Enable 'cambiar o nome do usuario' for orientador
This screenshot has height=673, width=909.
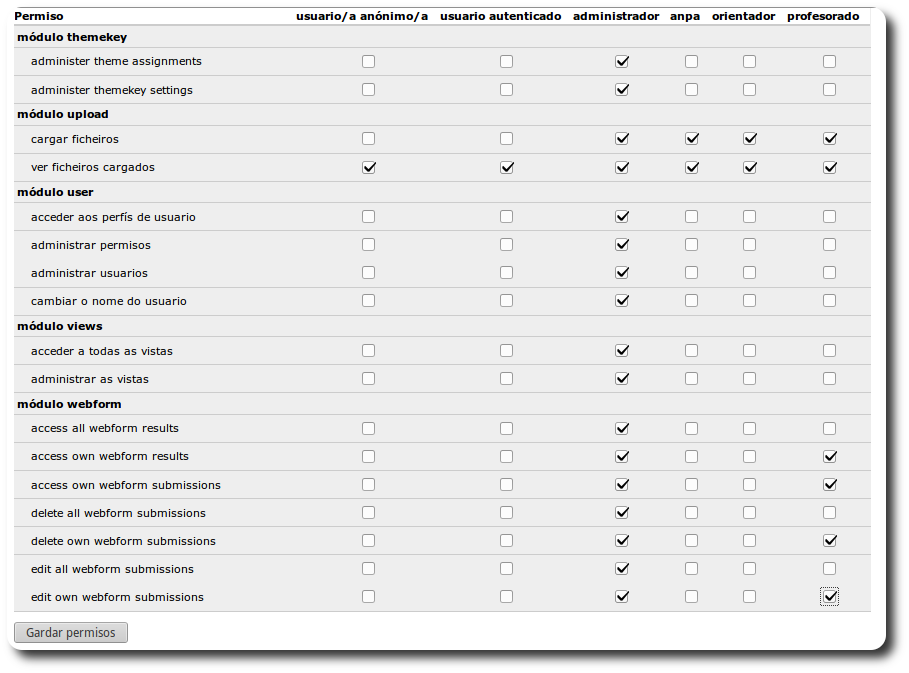749,300
